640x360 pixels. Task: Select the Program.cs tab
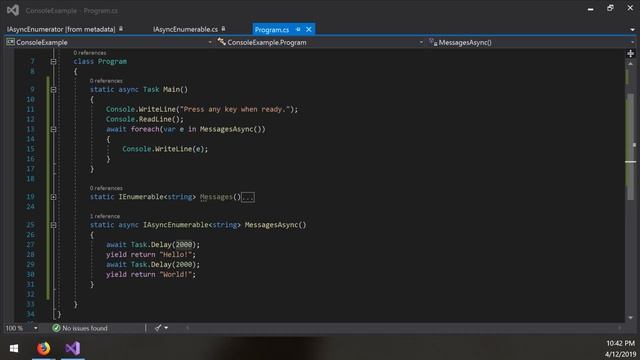pyautogui.click(x=272, y=30)
